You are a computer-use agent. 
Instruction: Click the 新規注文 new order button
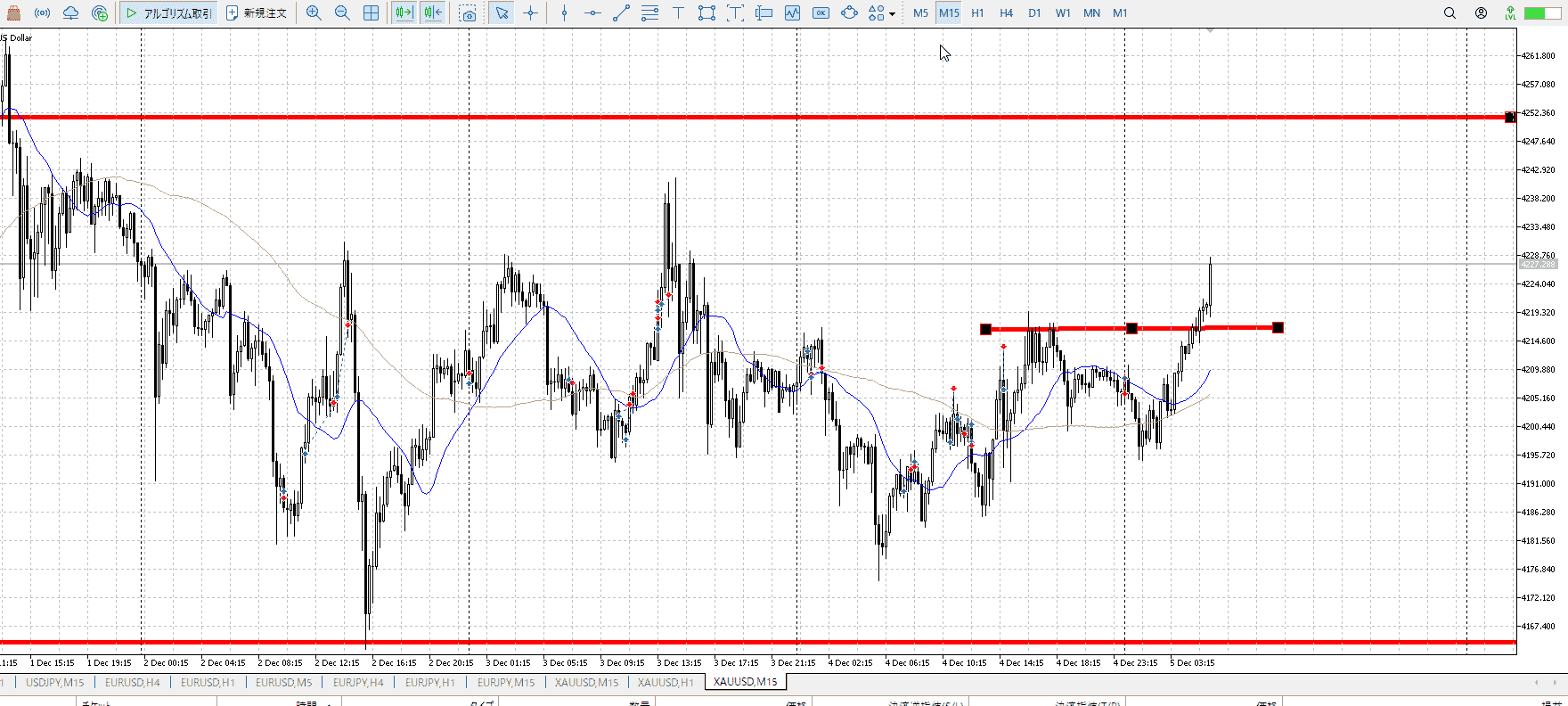click(x=257, y=13)
